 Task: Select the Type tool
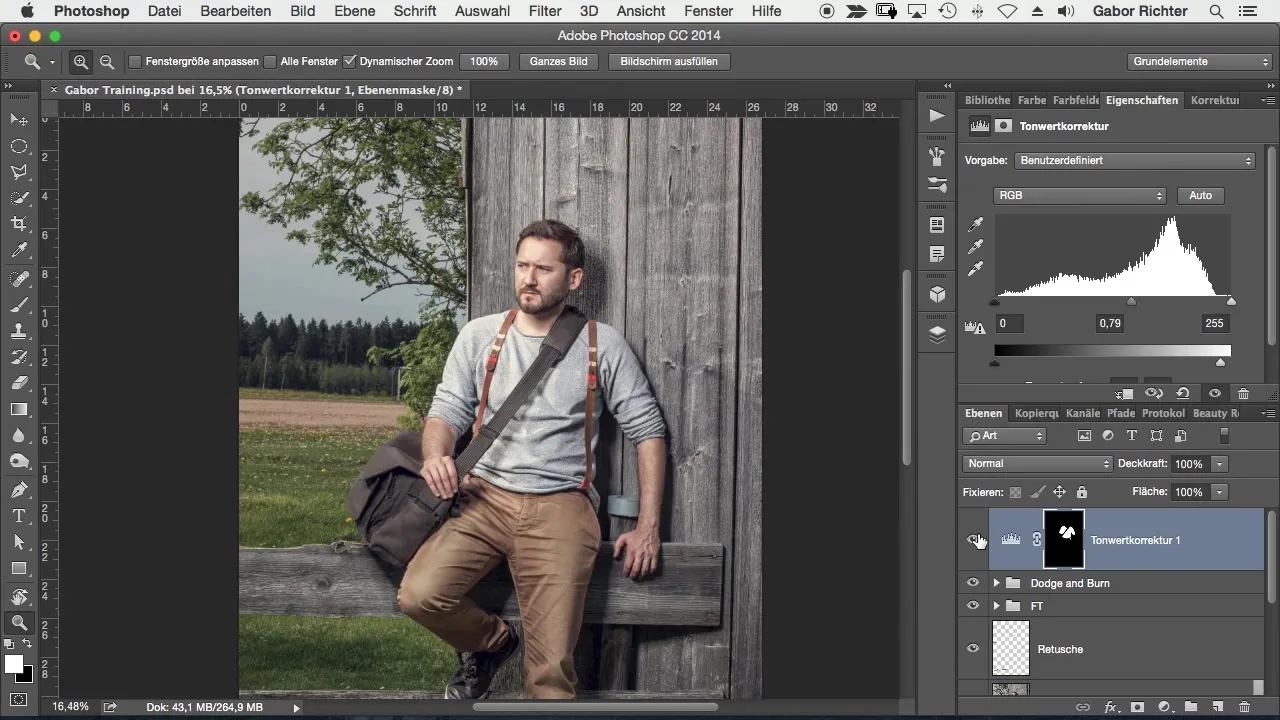coord(19,516)
